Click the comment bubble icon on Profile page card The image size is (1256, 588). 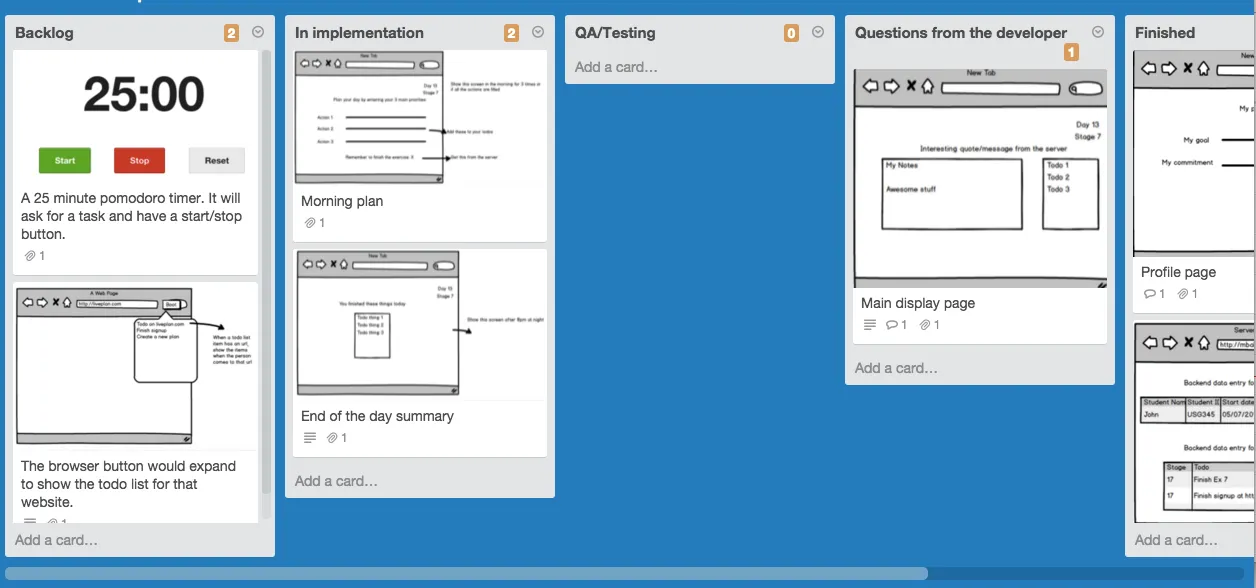[1152, 293]
